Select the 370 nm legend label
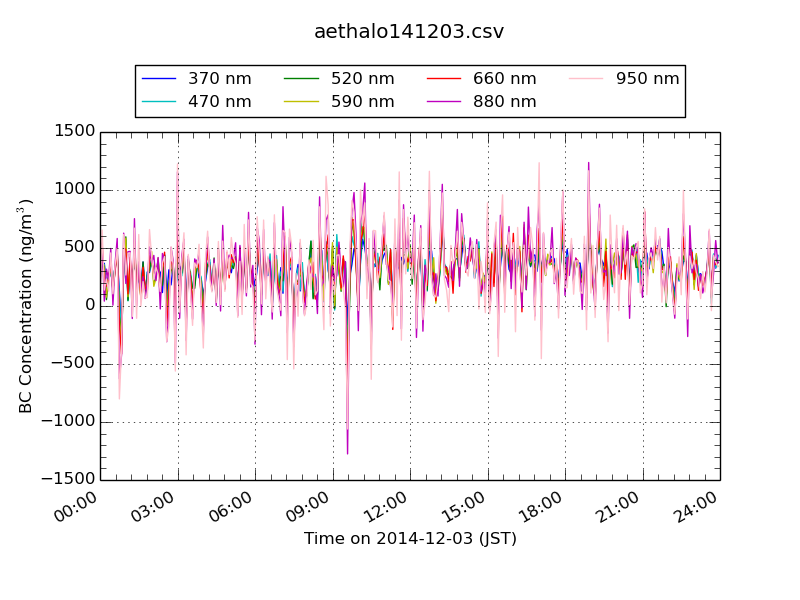 pyautogui.click(x=219, y=79)
